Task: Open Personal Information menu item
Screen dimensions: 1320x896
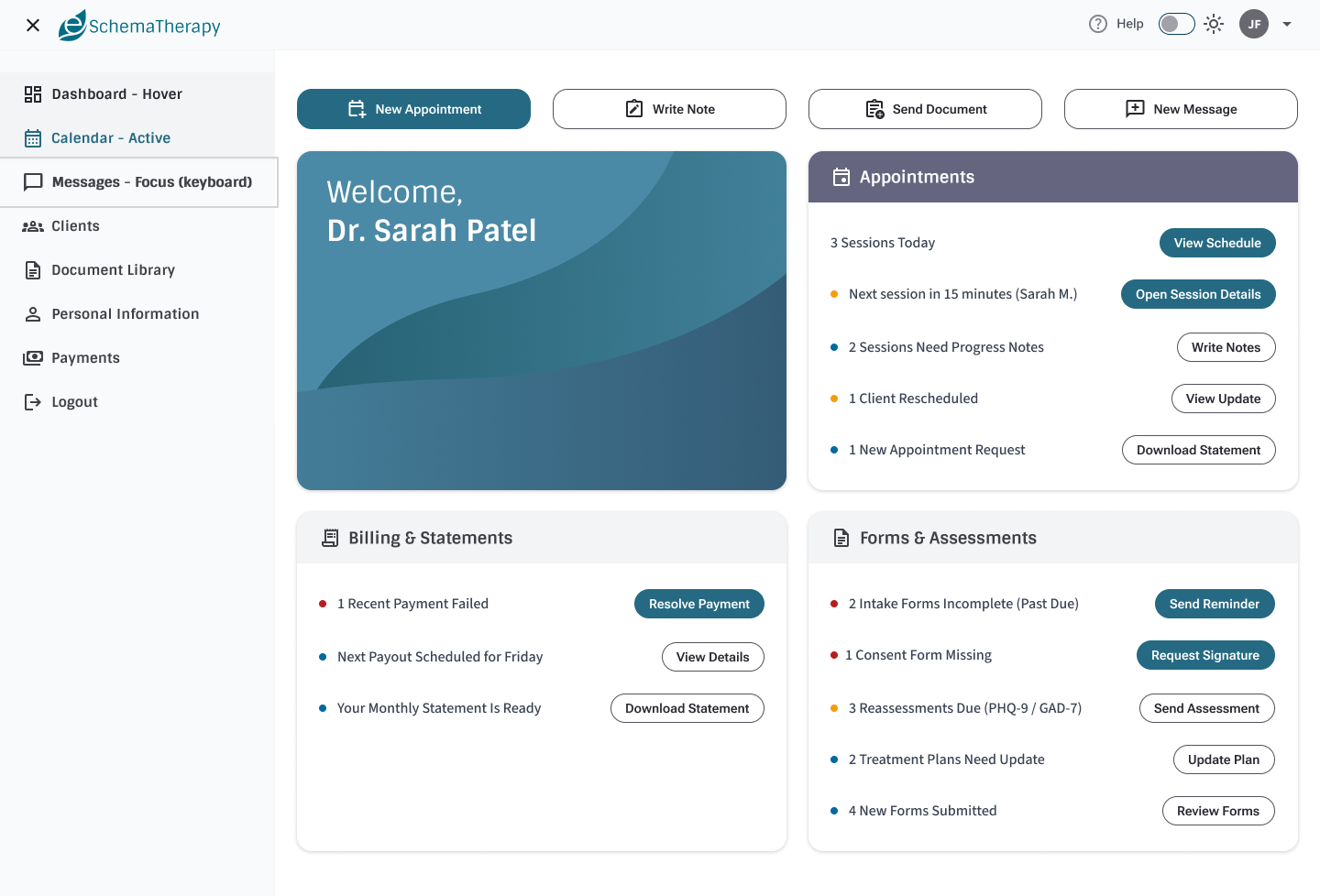Action: pyautogui.click(x=137, y=314)
